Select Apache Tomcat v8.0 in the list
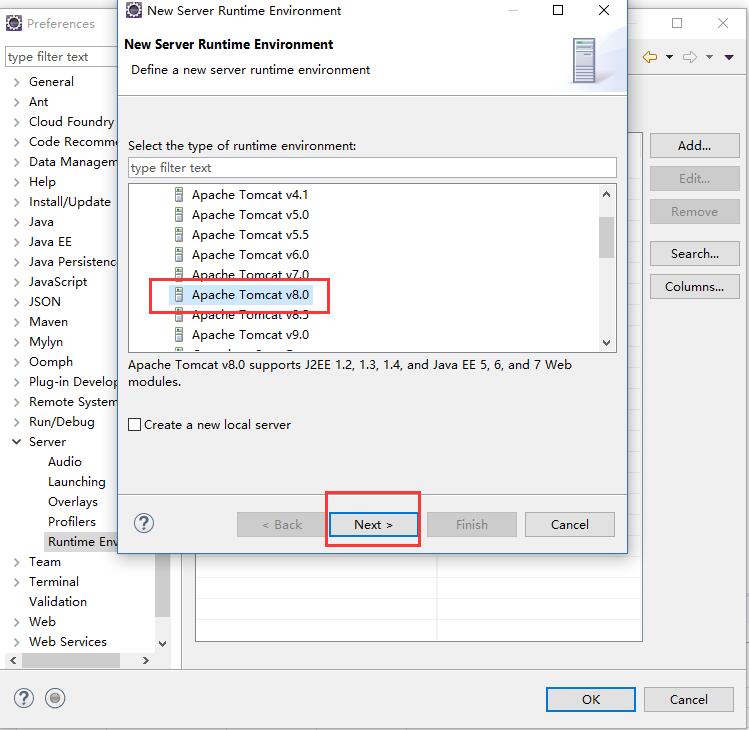This screenshot has height=730, width=749. tap(250, 295)
